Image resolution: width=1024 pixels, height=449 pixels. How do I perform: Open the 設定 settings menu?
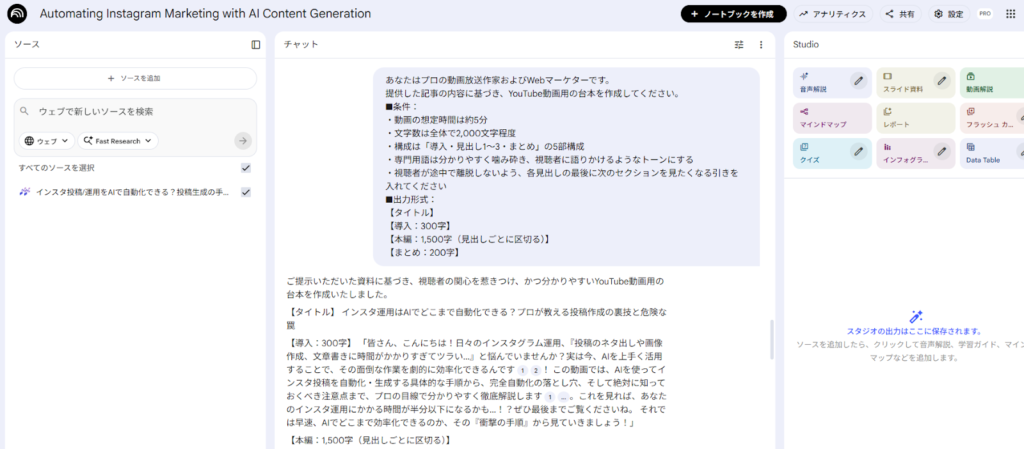(948, 14)
